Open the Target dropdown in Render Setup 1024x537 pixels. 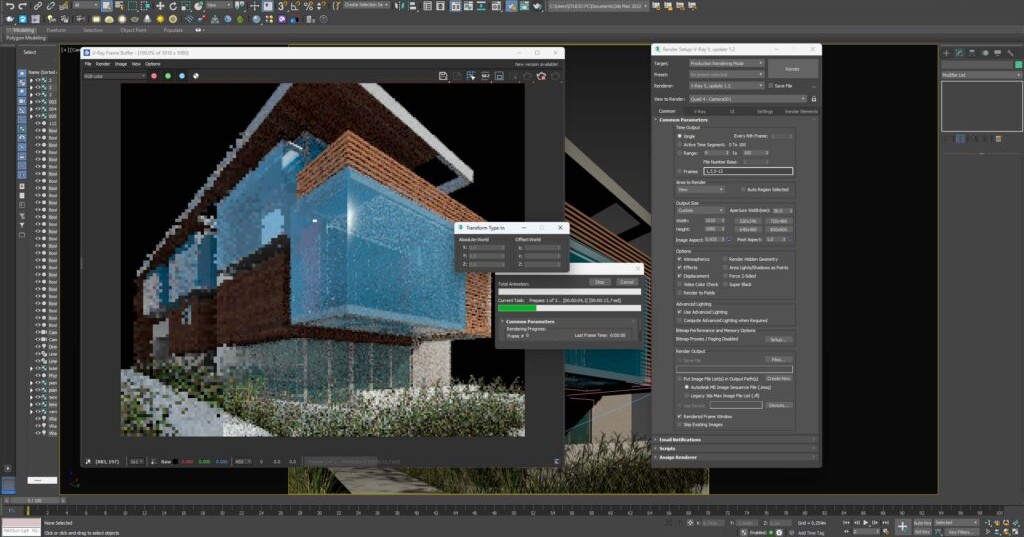point(726,63)
